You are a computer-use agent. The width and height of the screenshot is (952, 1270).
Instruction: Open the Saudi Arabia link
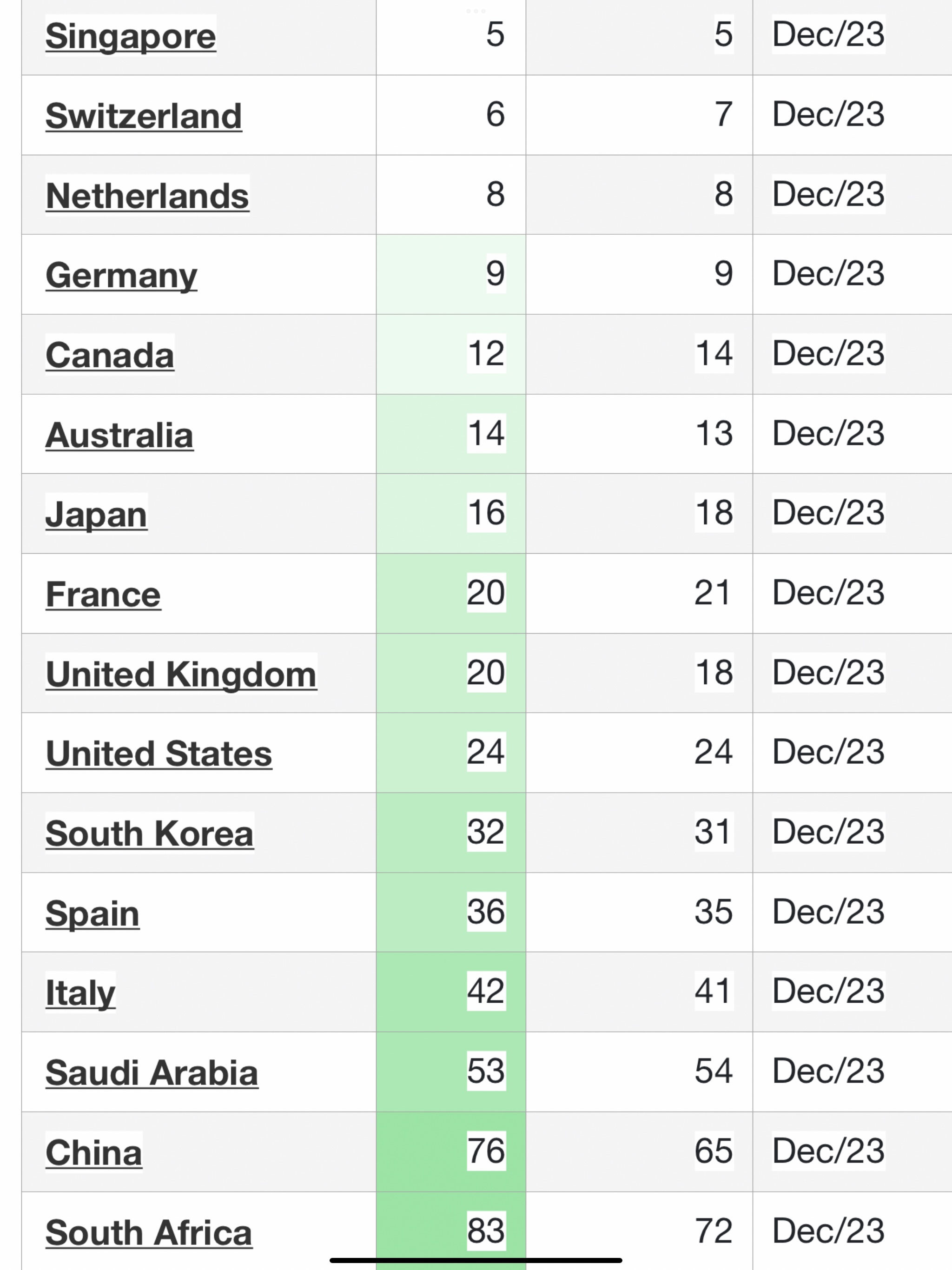(x=152, y=1072)
